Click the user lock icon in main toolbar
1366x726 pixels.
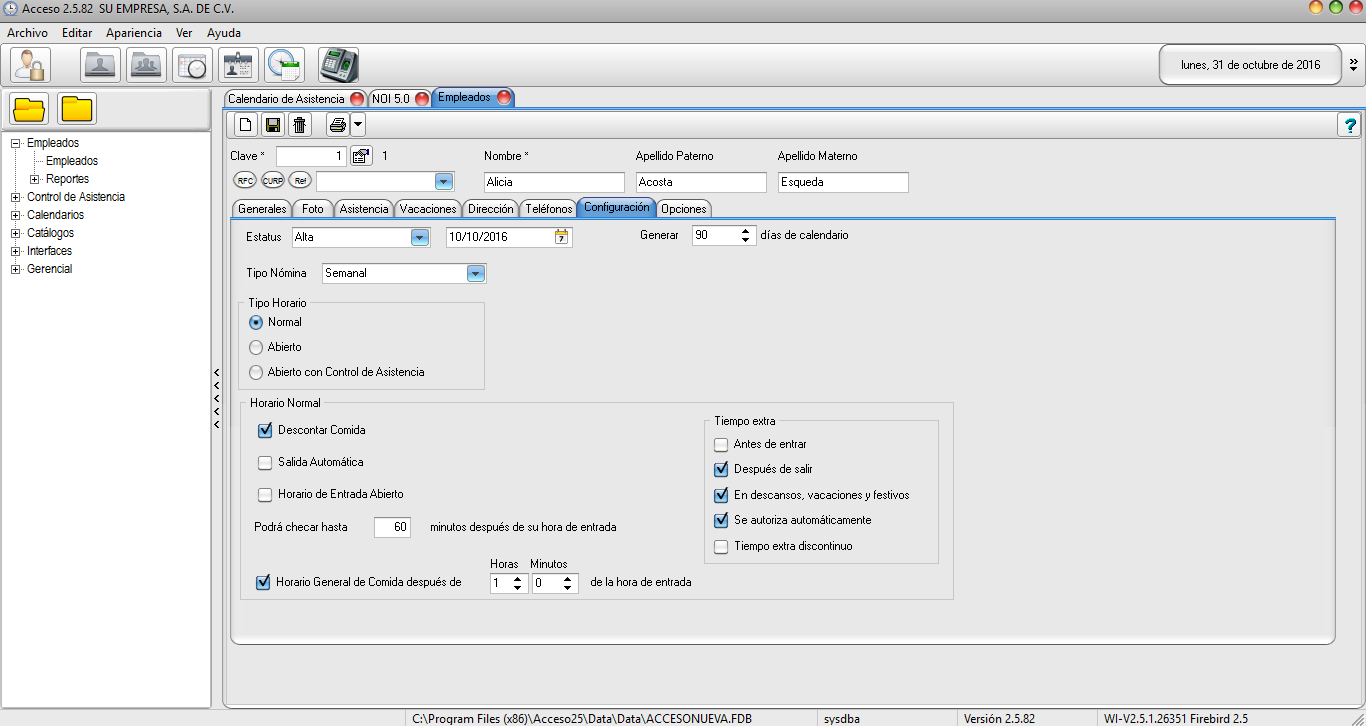coord(30,65)
